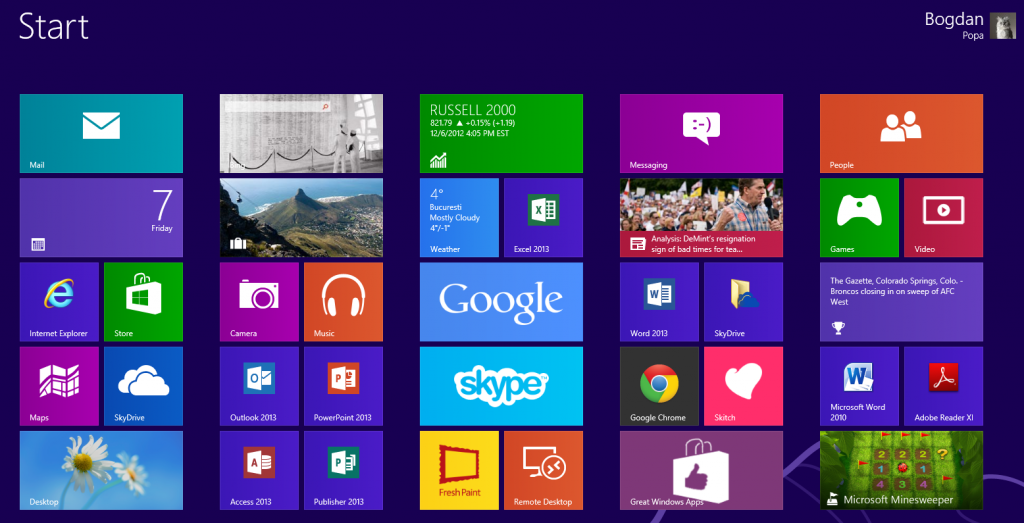
Task: Launch Outlook 2013
Action: 259,385
